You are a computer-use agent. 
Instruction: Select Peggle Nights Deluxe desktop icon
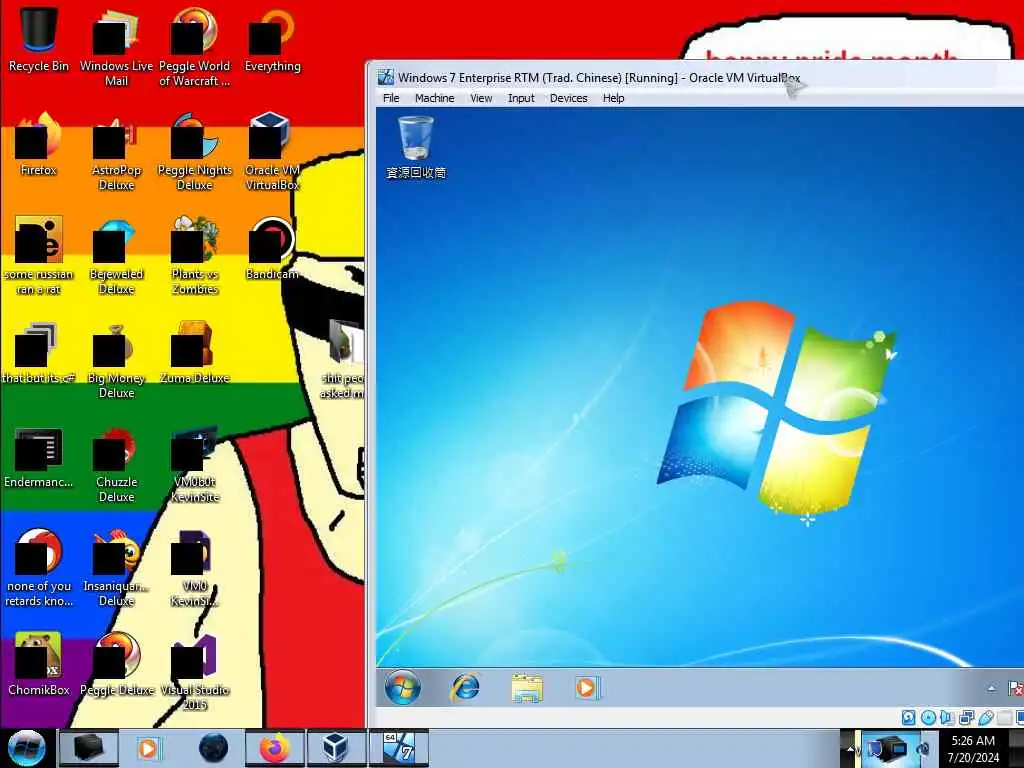coord(195,152)
